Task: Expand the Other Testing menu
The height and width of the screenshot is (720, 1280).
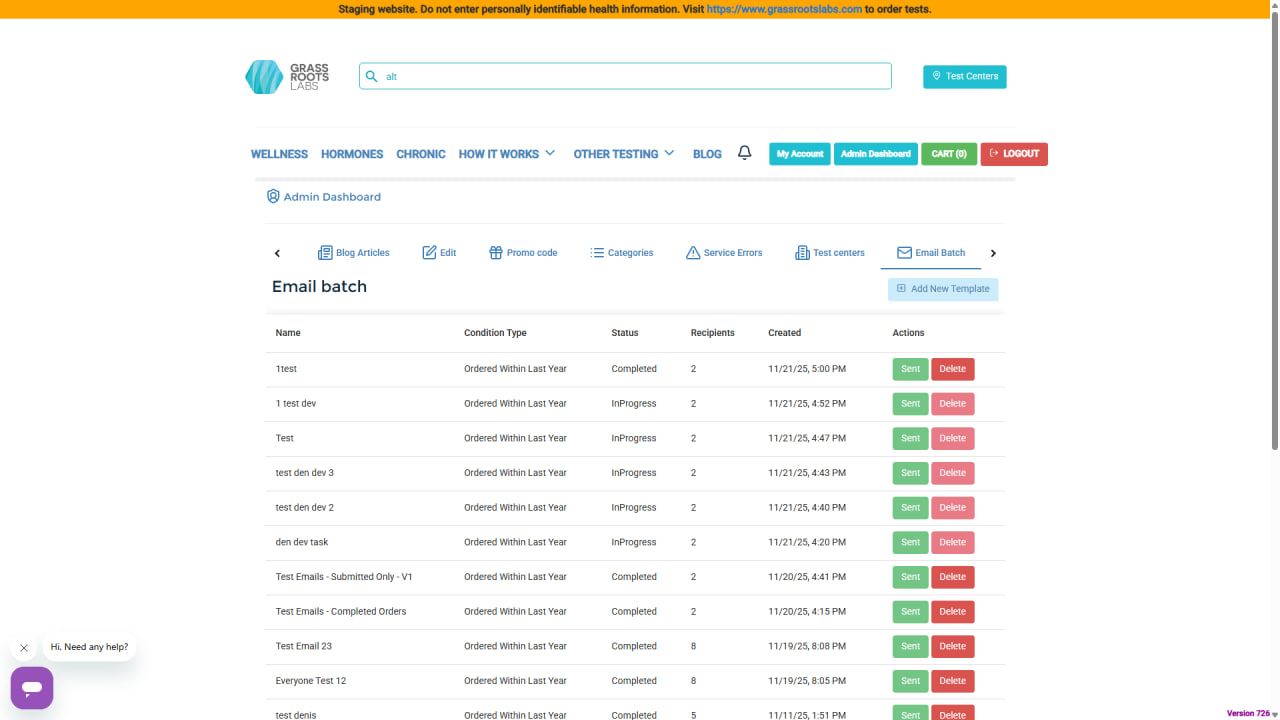Action: pyautogui.click(x=624, y=154)
